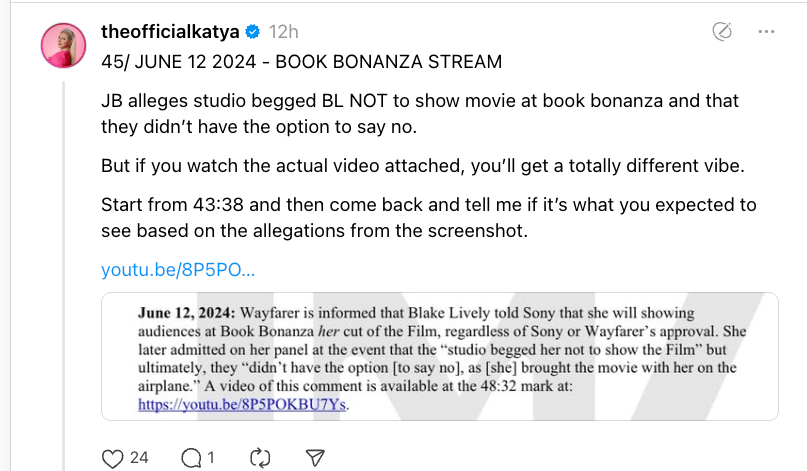This screenshot has width=807, height=471.
Task: Click the paragraph starting with Start from 43:38
Action: point(430,217)
